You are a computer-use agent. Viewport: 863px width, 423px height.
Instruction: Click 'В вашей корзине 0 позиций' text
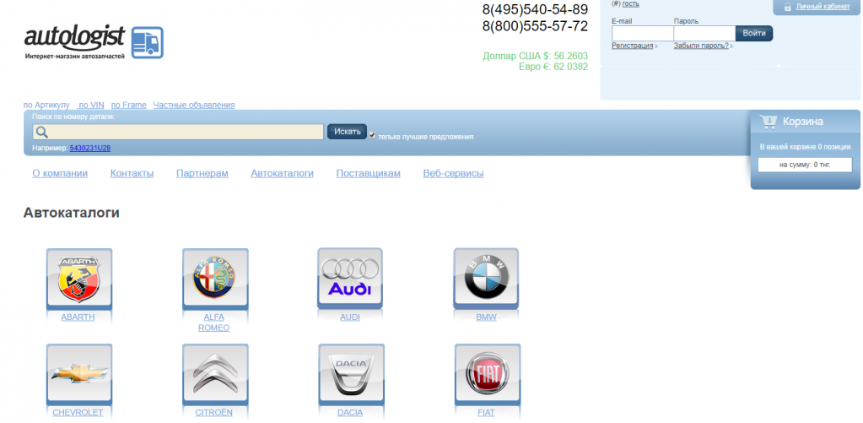(805, 147)
